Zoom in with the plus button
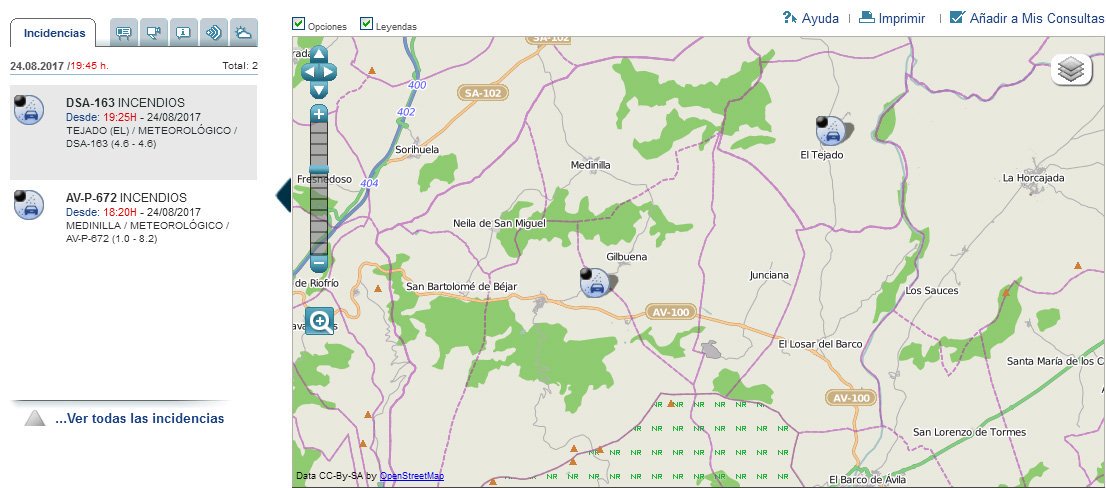 pos(319,114)
